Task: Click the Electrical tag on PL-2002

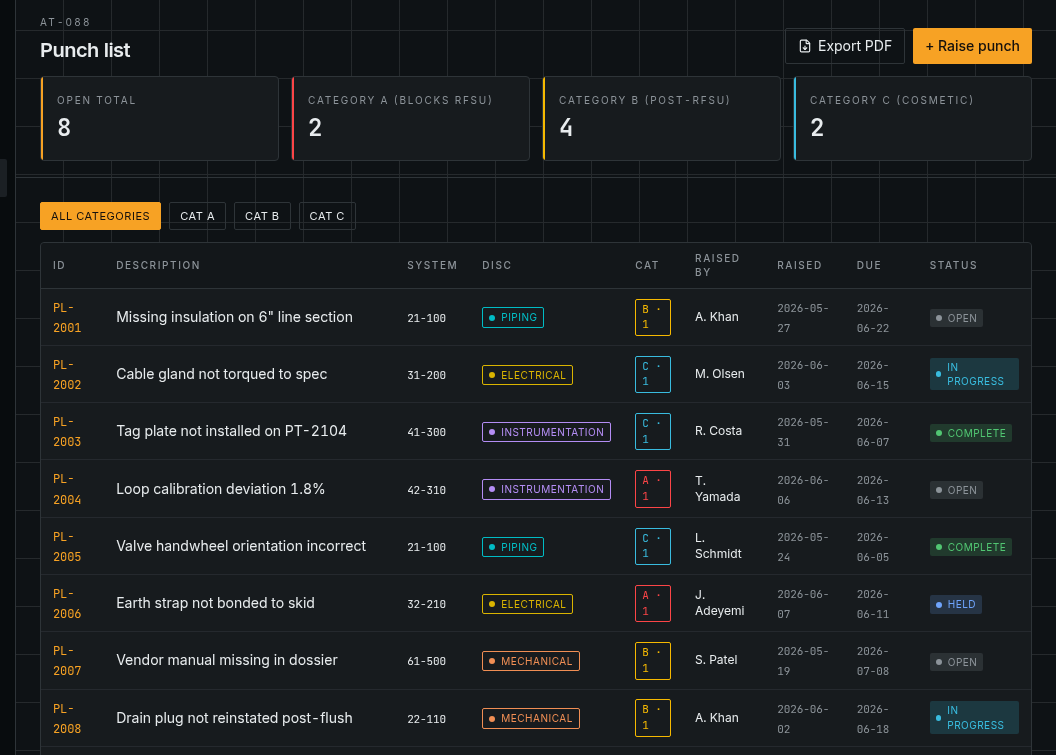Action: click(527, 375)
